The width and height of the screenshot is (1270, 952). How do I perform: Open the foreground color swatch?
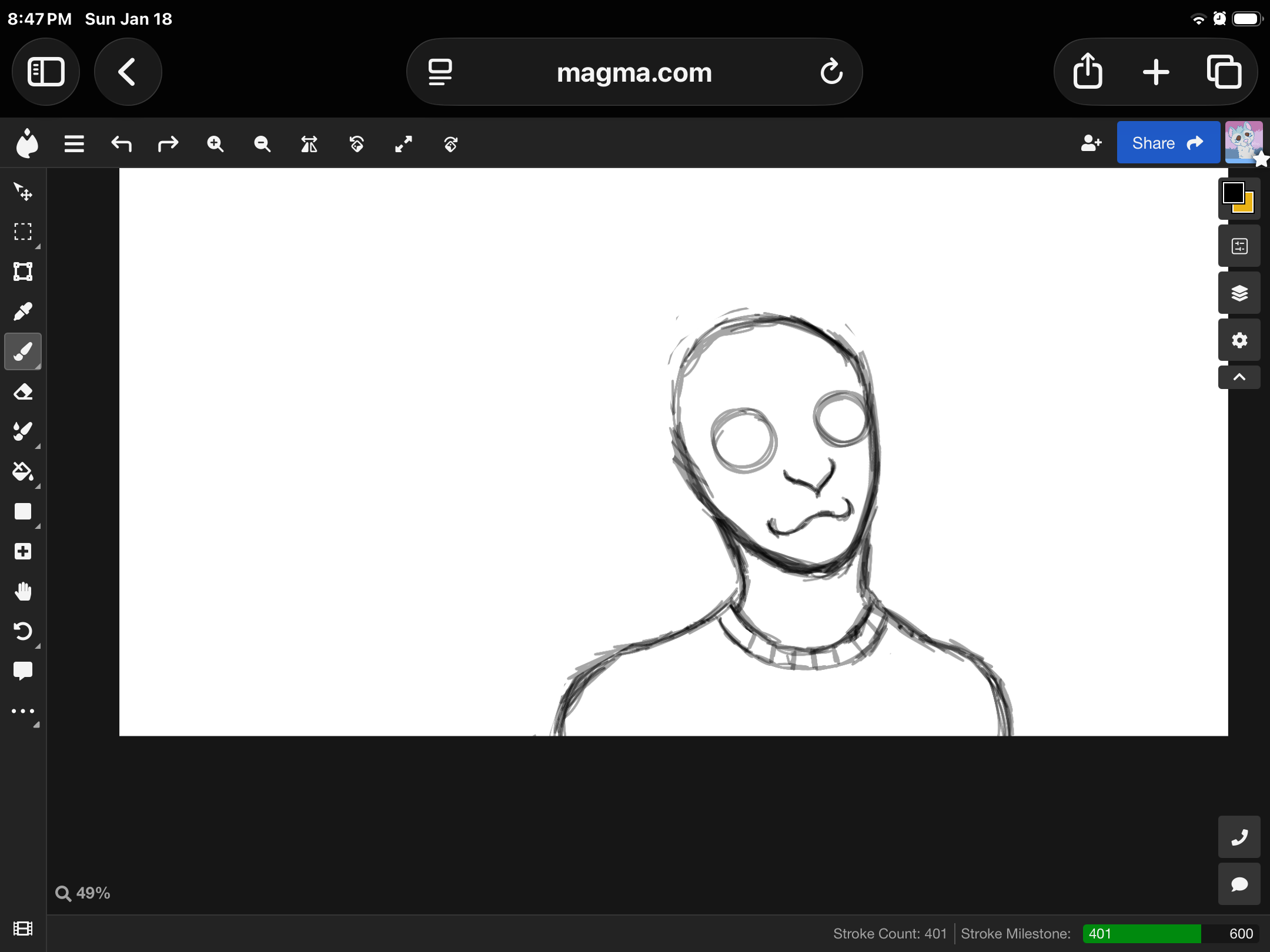click(1235, 193)
